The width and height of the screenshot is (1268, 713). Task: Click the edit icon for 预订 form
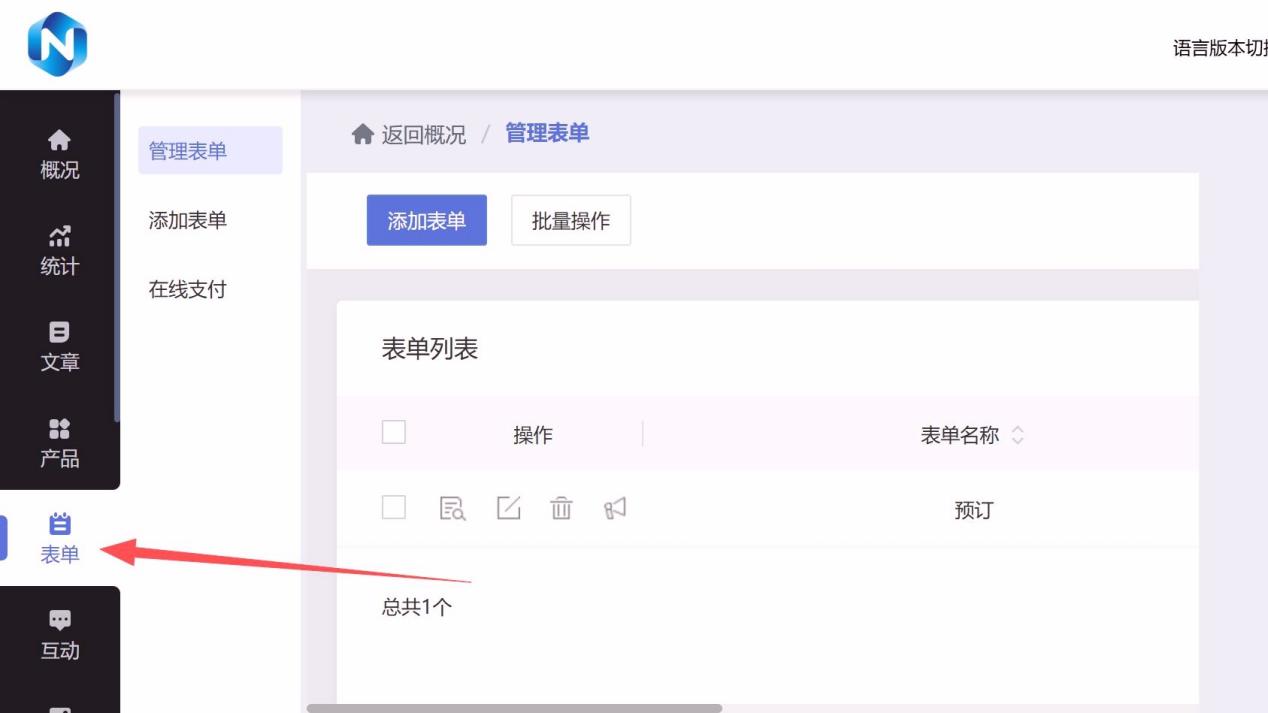[x=509, y=508]
